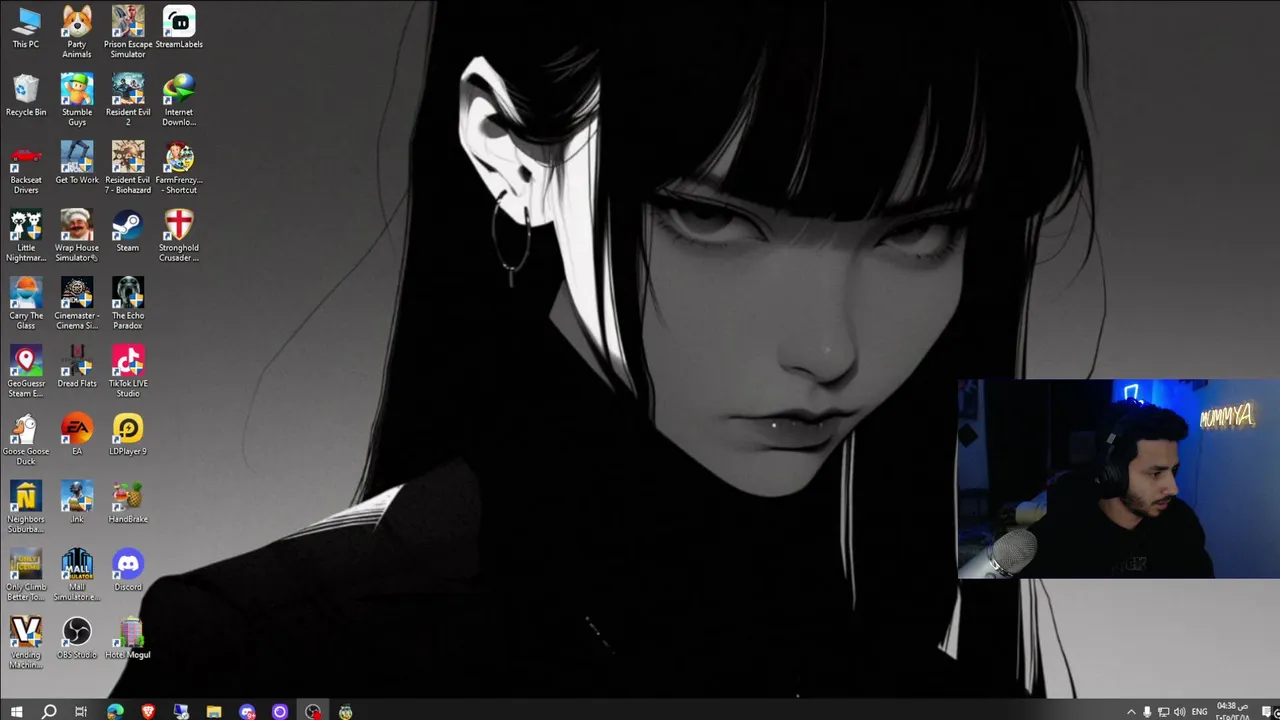
Task: Open the last taskbar app icon
Action: coord(345,712)
